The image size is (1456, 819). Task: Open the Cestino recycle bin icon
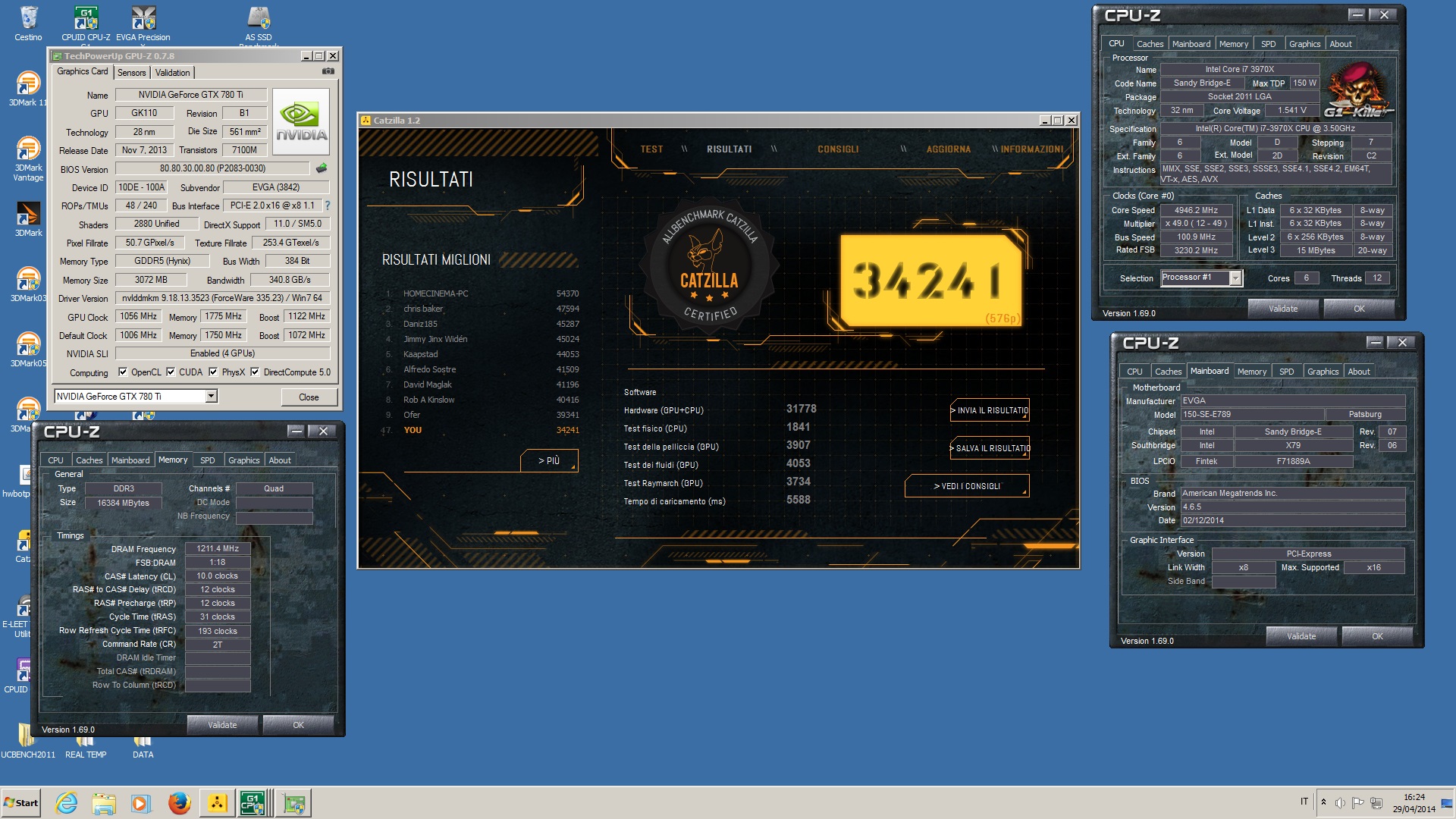(28, 23)
